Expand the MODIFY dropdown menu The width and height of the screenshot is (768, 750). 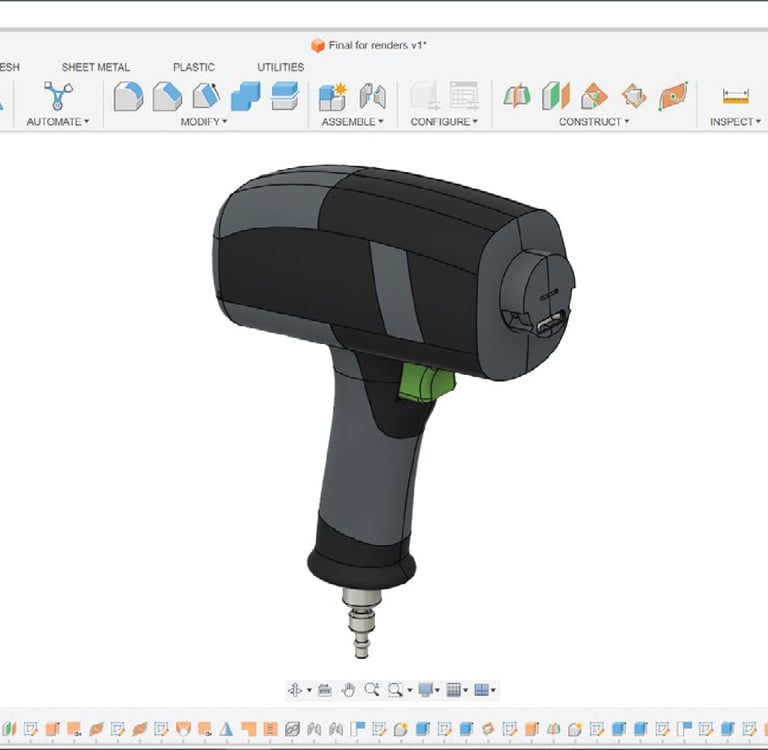pos(204,121)
